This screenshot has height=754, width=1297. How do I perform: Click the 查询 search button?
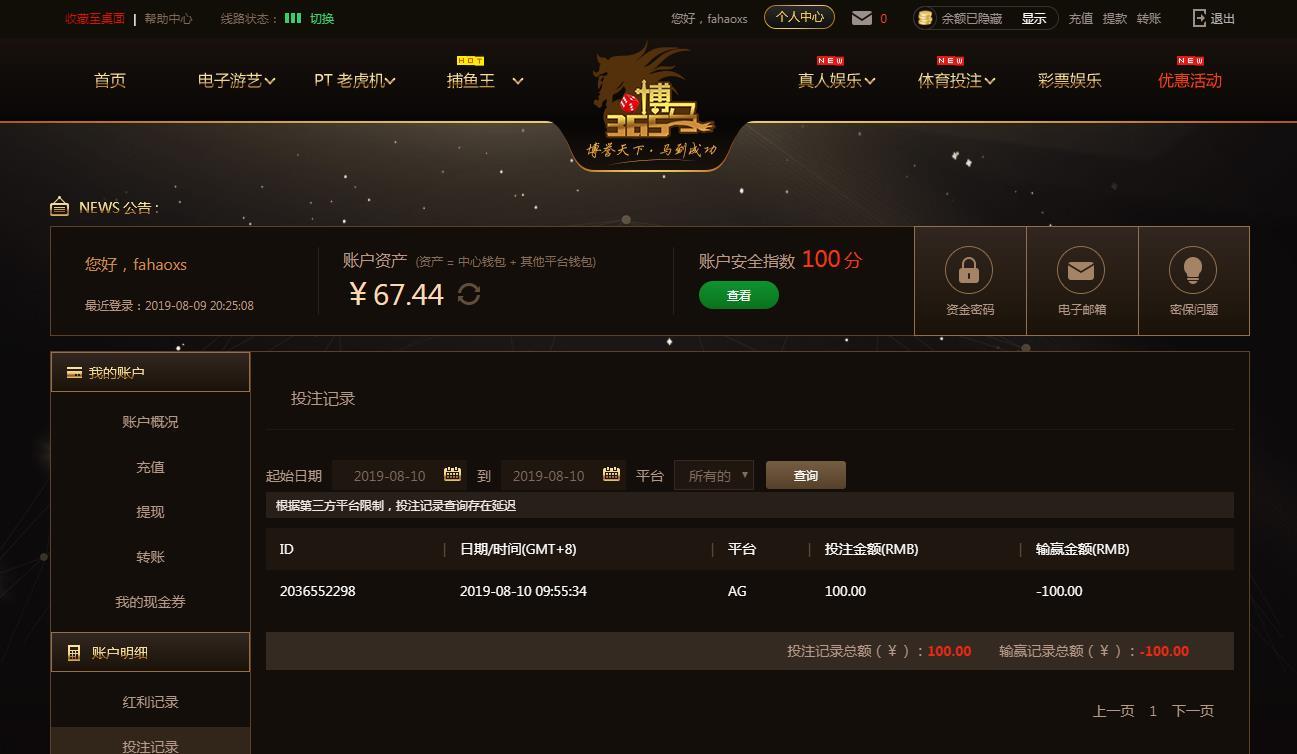coord(806,475)
